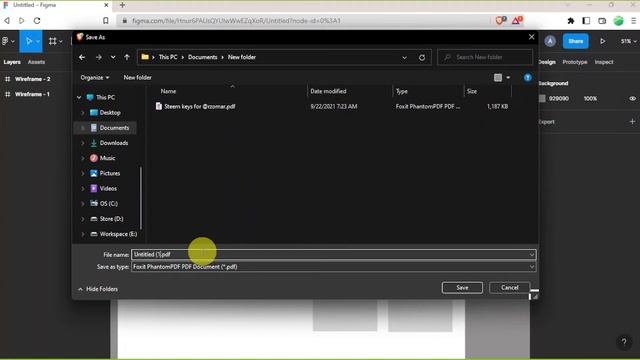Open recent locations dropdown arrow
The image size is (640, 360).
113,57
